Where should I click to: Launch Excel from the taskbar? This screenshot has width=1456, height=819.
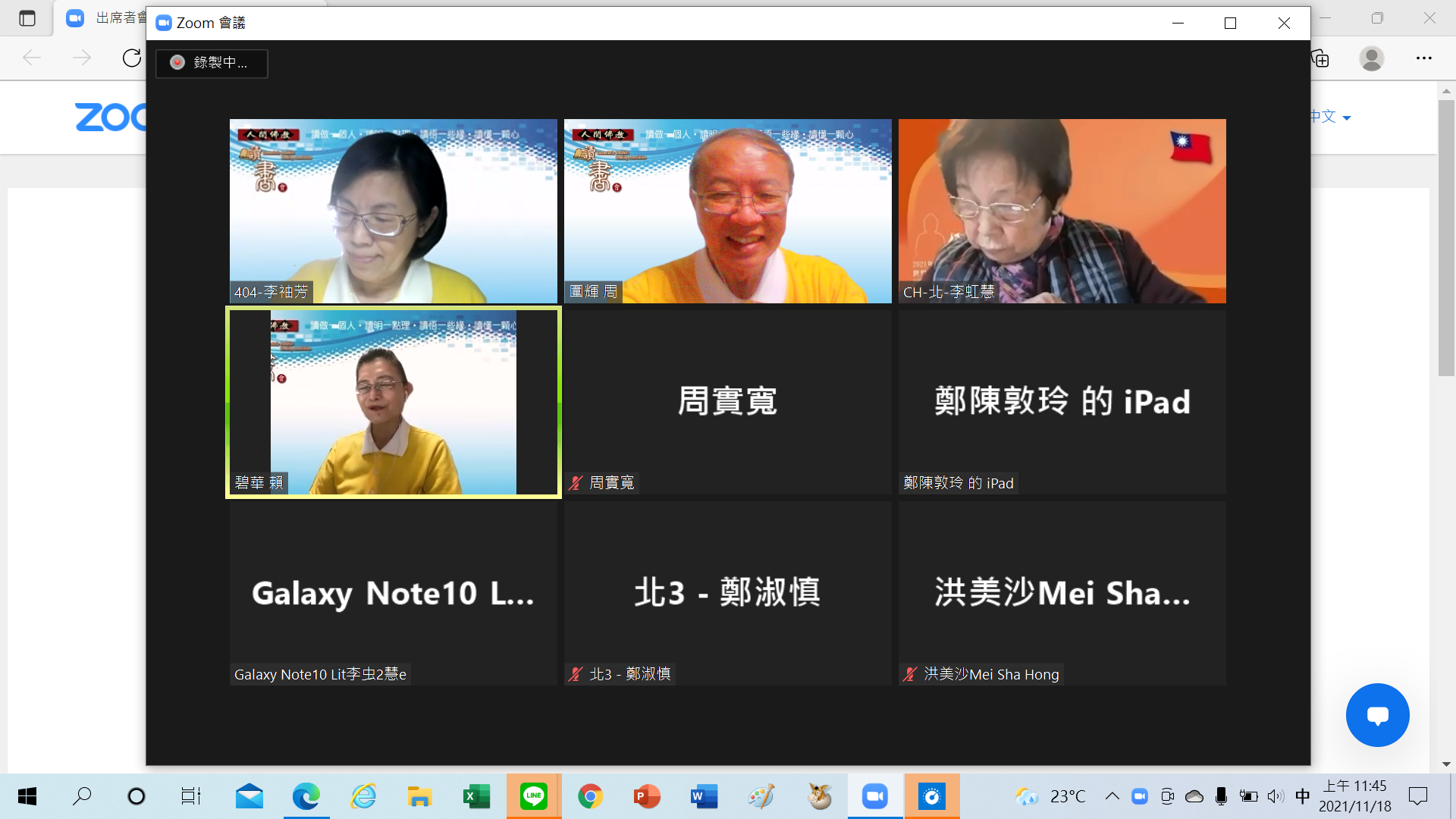(476, 796)
